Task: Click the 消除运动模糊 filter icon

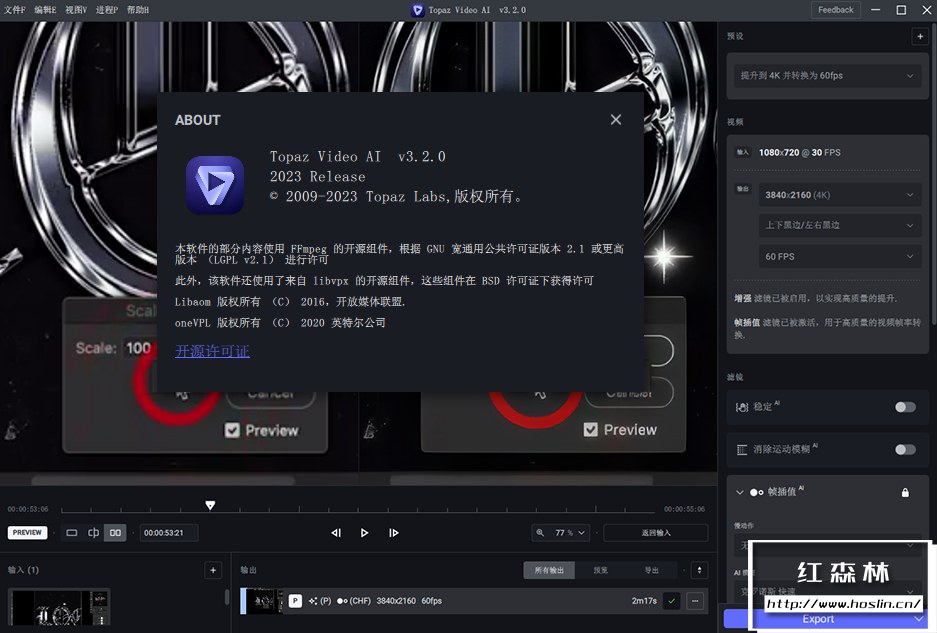Action: tap(742, 449)
